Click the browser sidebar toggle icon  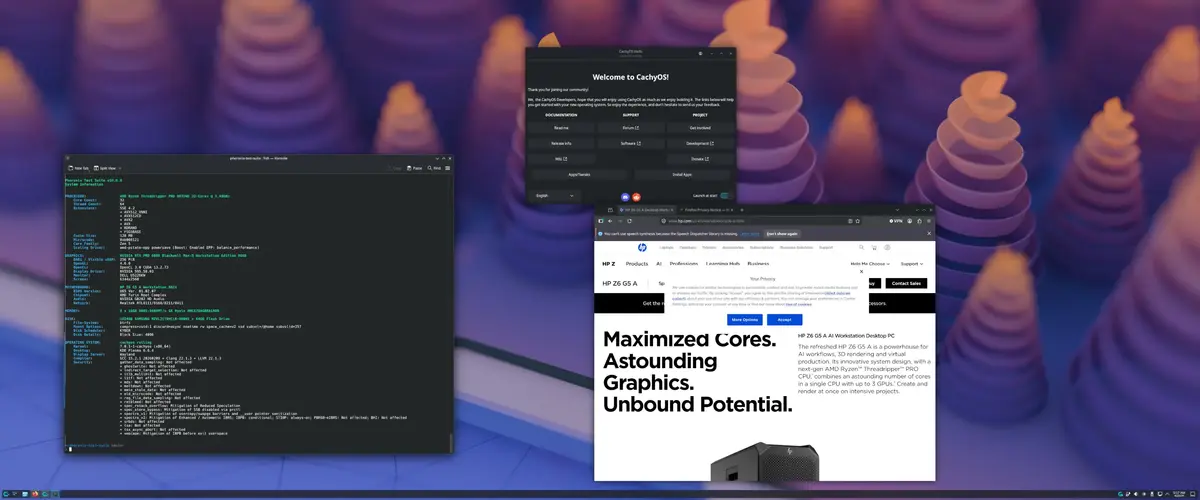click(x=601, y=221)
